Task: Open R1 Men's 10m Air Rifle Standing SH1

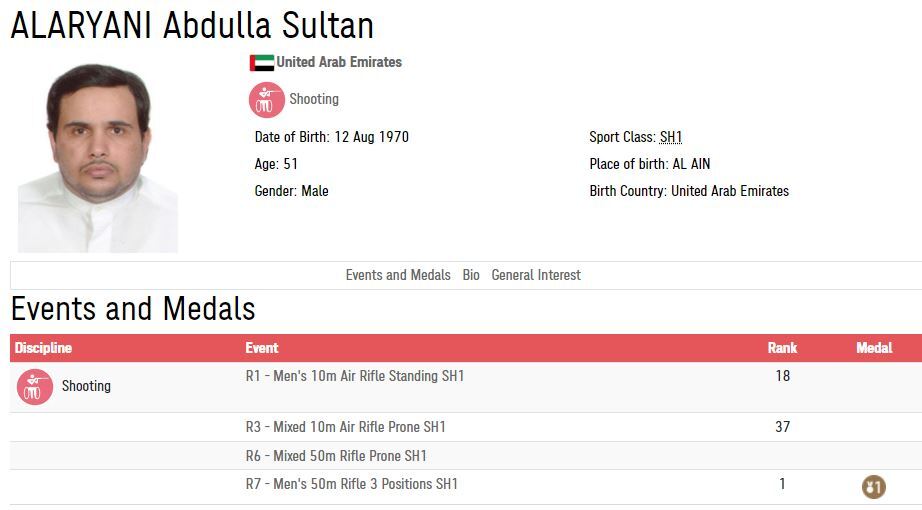Action: [x=355, y=376]
